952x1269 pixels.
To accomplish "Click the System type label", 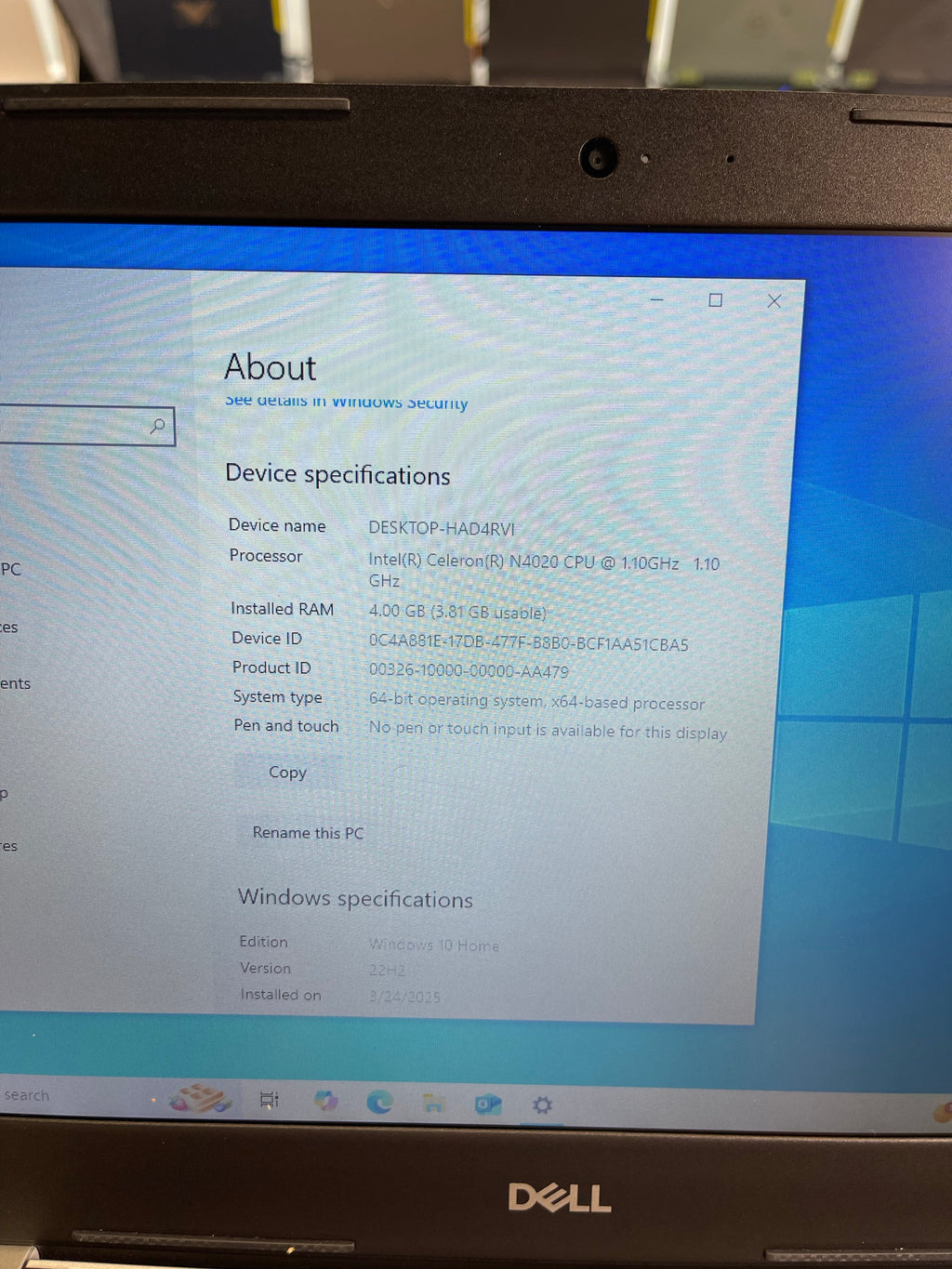I will click(277, 696).
